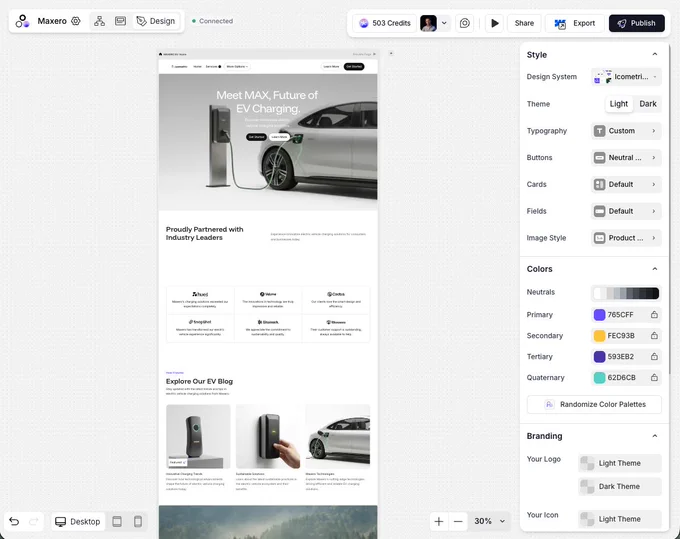Image resolution: width=680 pixels, height=539 pixels.
Task: Click the Publish button
Action: [x=636, y=23]
